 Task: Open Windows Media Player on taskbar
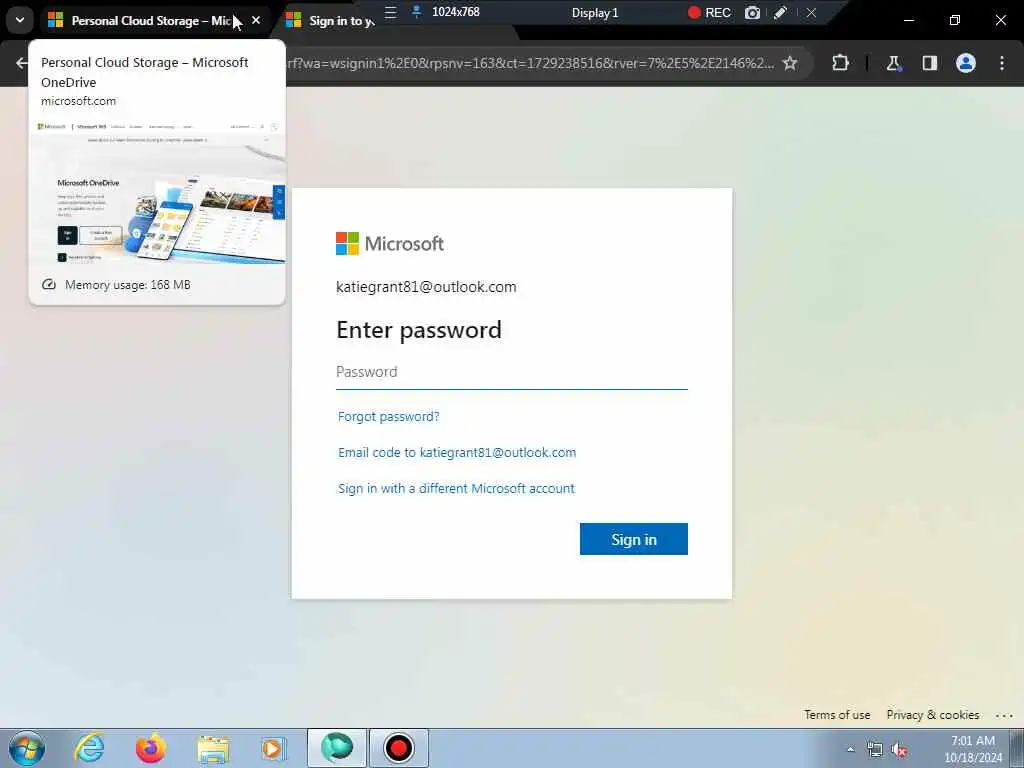click(272, 748)
